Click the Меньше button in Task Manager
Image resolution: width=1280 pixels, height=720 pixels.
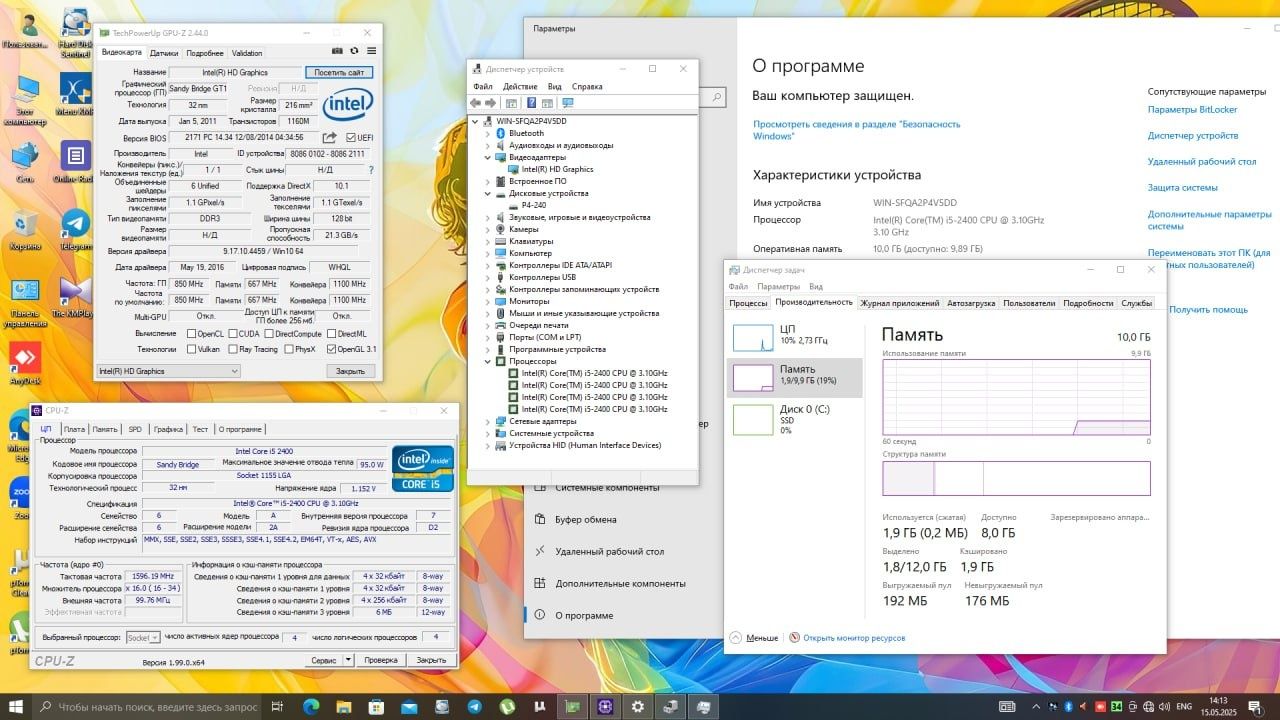(754, 637)
